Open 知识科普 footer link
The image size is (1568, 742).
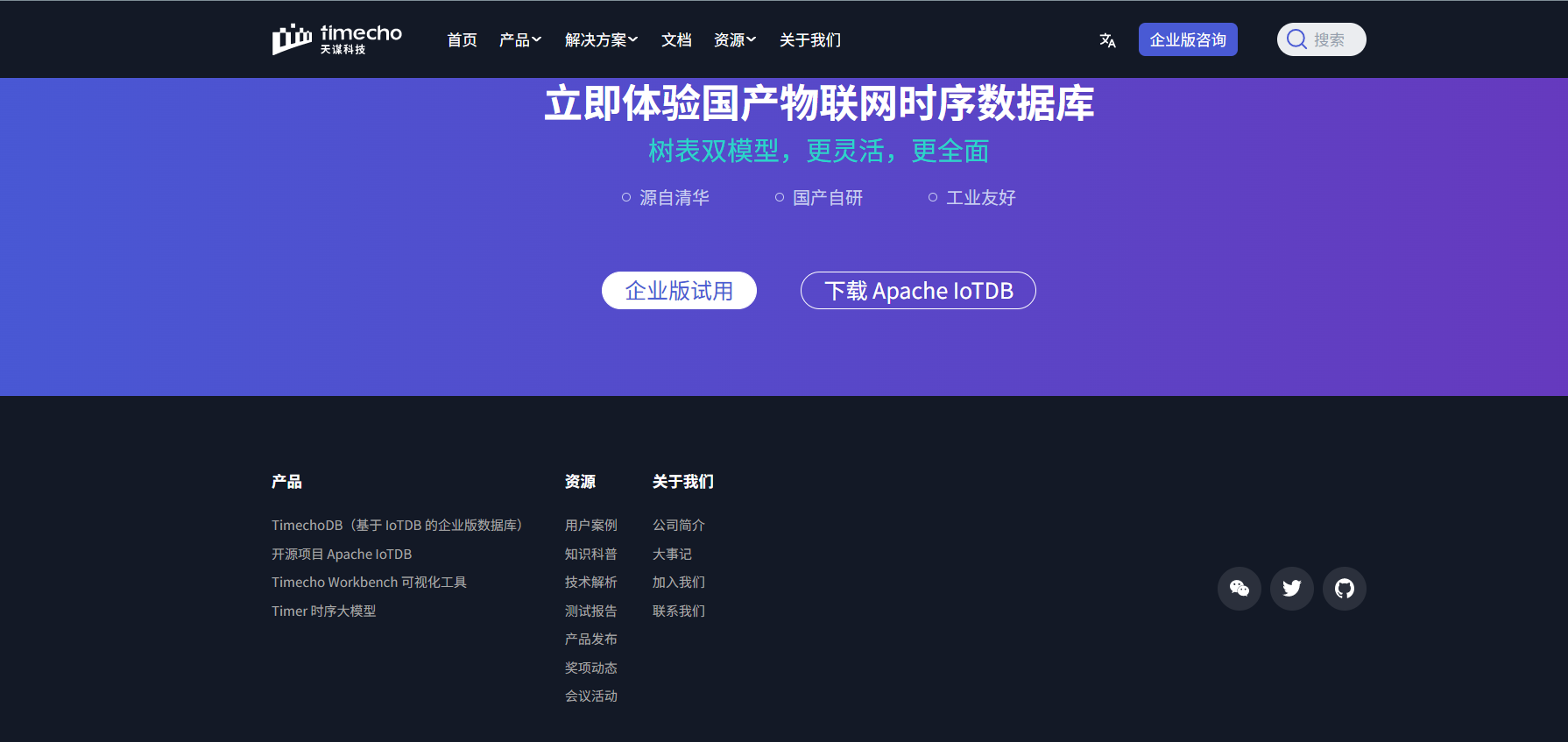coord(591,555)
